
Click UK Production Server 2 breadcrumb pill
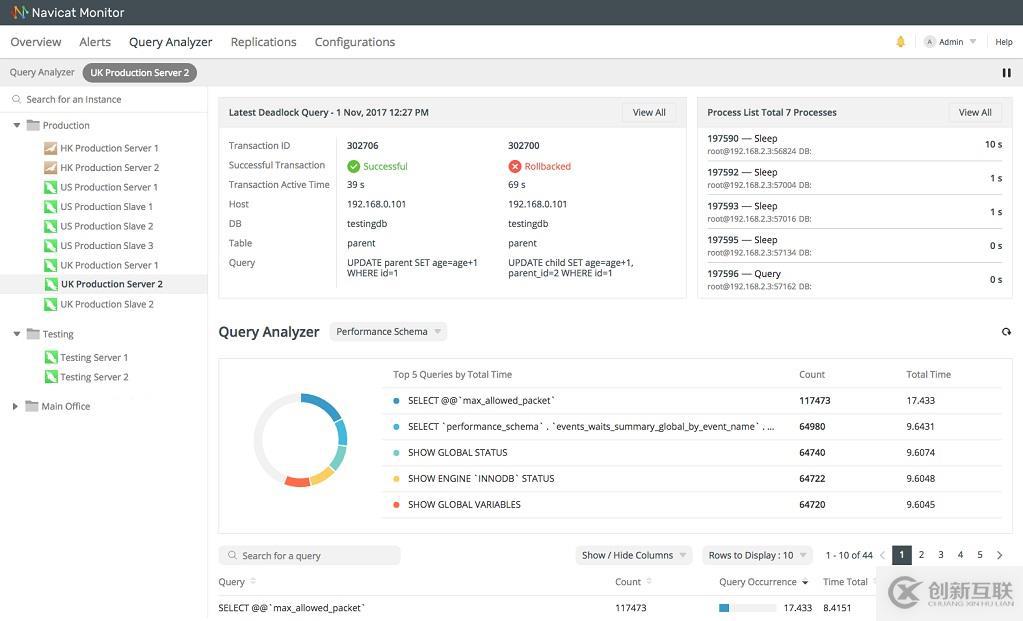point(140,72)
